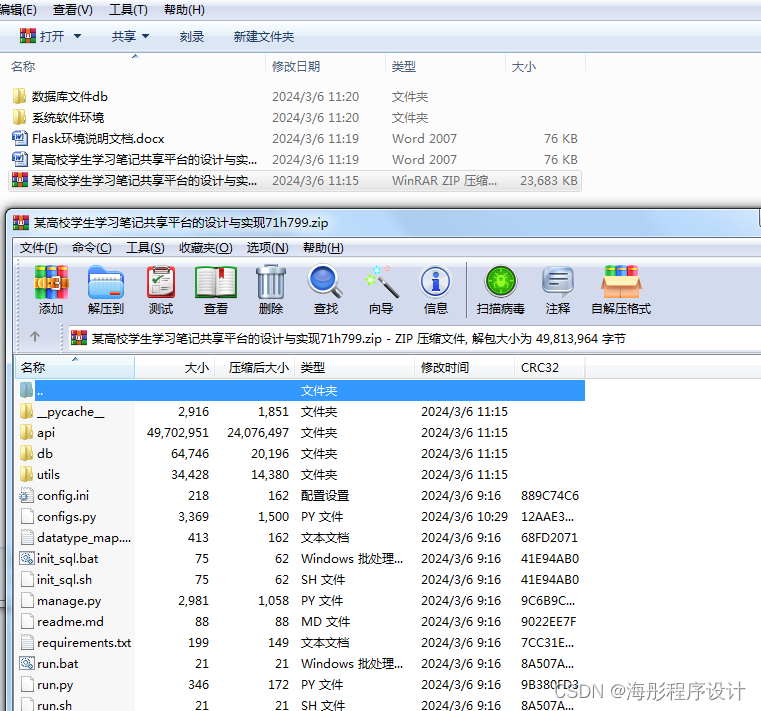The width and height of the screenshot is (761, 711).
Task: Click the db folder icon in the archive
Action: click(26, 453)
